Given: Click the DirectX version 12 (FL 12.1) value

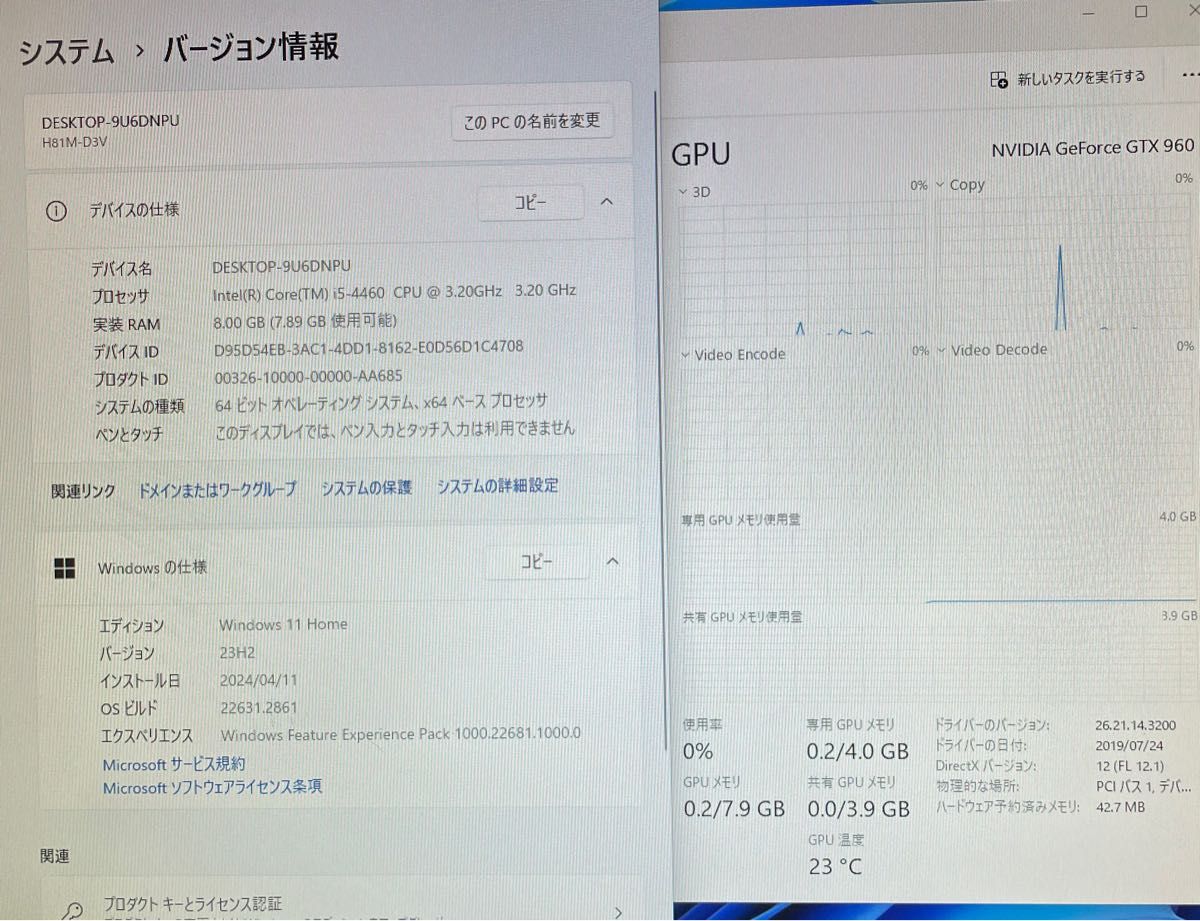Looking at the screenshot, I should click(x=1129, y=766).
